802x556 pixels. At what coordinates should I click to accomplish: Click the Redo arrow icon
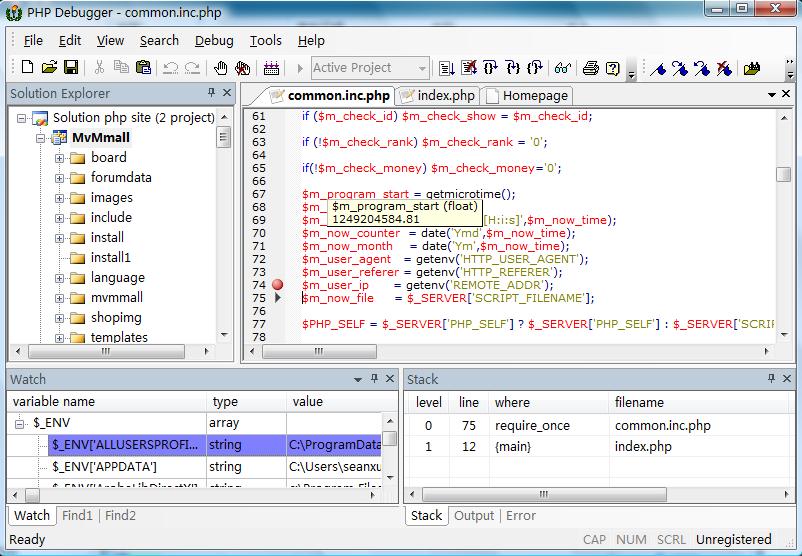[x=192, y=68]
